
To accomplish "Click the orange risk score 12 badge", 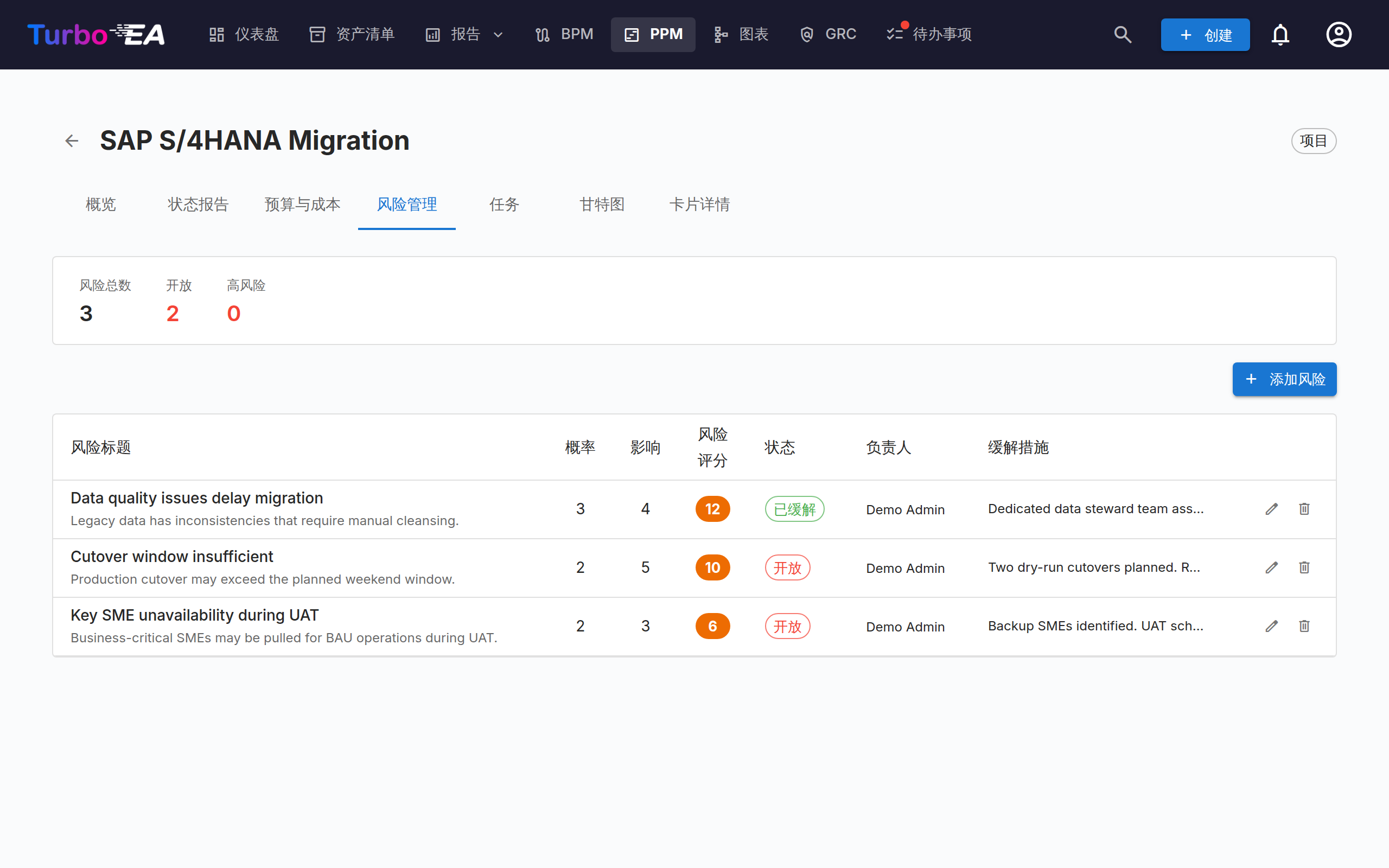I will (x=712, y=509).
